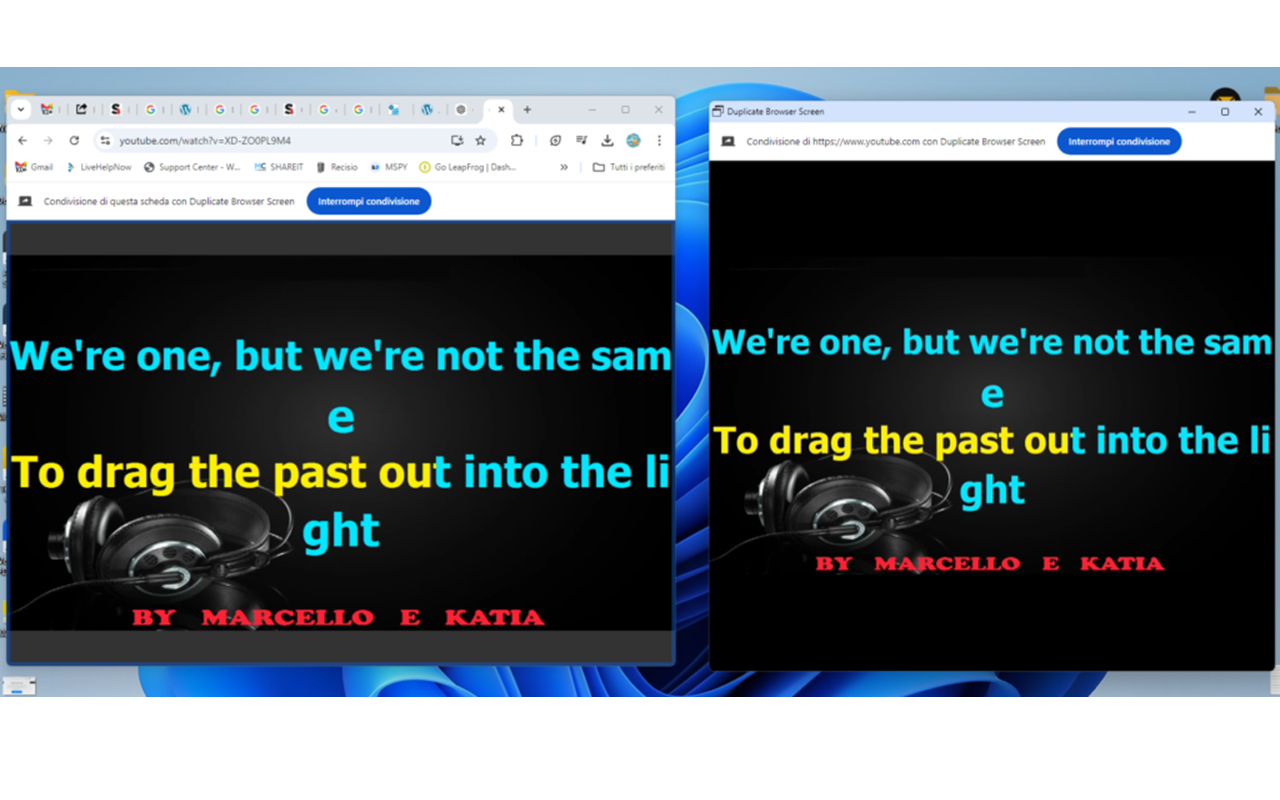This screenshot has width=1280, height=800.
Task: Open a new tab with the plus button
Action: click(x=527, y=110)
